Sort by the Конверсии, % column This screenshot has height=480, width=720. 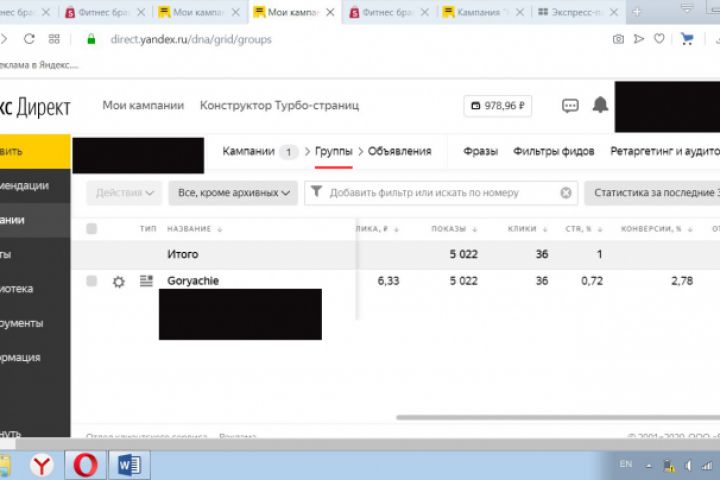point(657,229)
